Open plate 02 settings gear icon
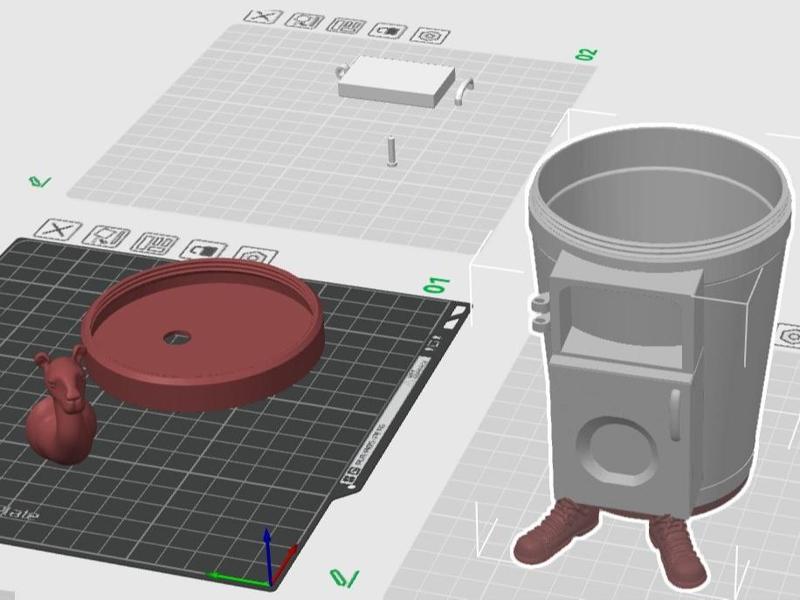The image size is (800, 600). [430, 36]
